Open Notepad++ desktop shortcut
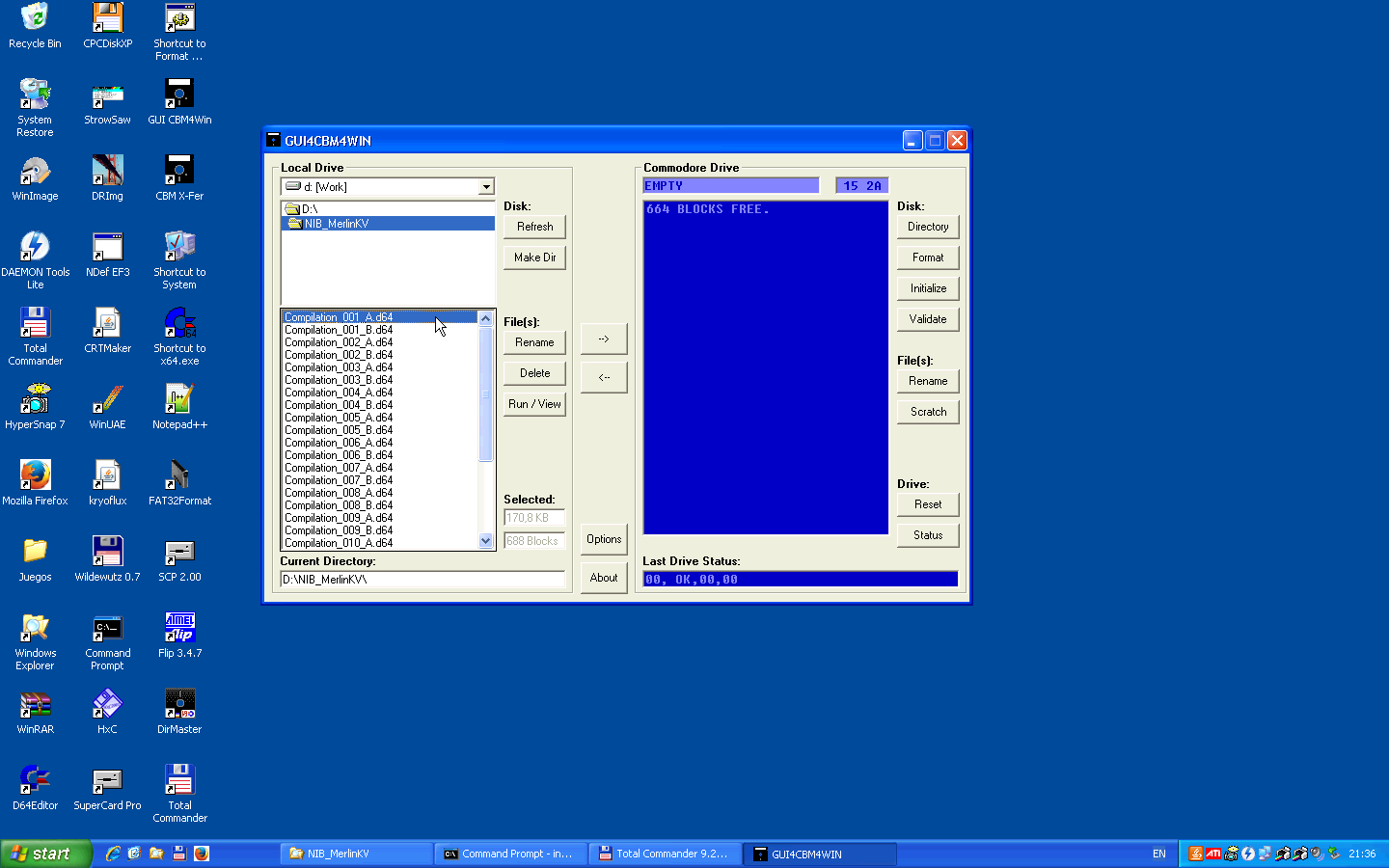 point(179,407)
